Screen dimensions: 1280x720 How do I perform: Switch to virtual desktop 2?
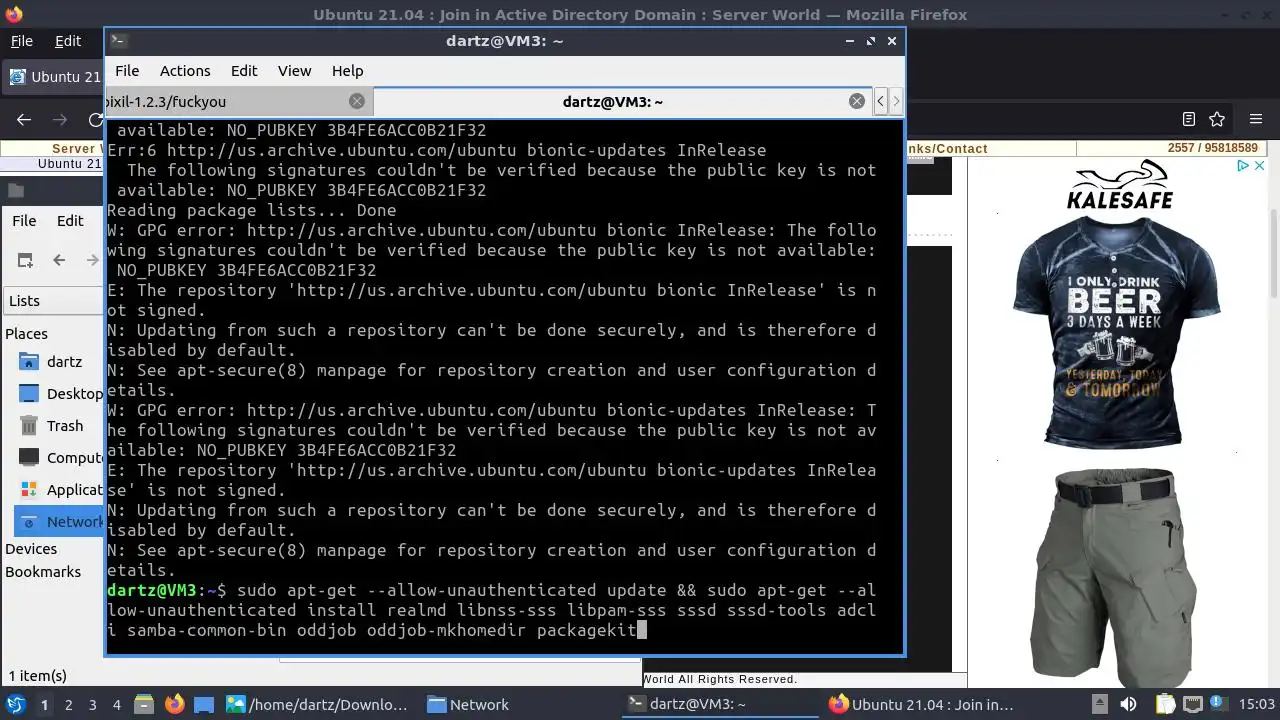pyautogui.click(x=68, y=705)
